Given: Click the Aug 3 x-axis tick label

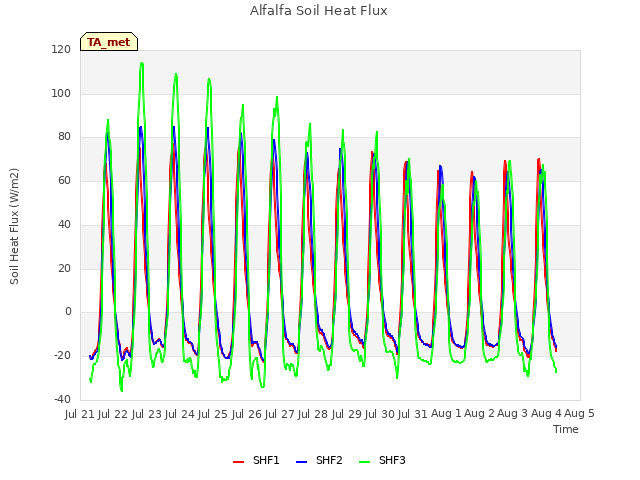Looking at the screenshot, I should click(513, 414).
